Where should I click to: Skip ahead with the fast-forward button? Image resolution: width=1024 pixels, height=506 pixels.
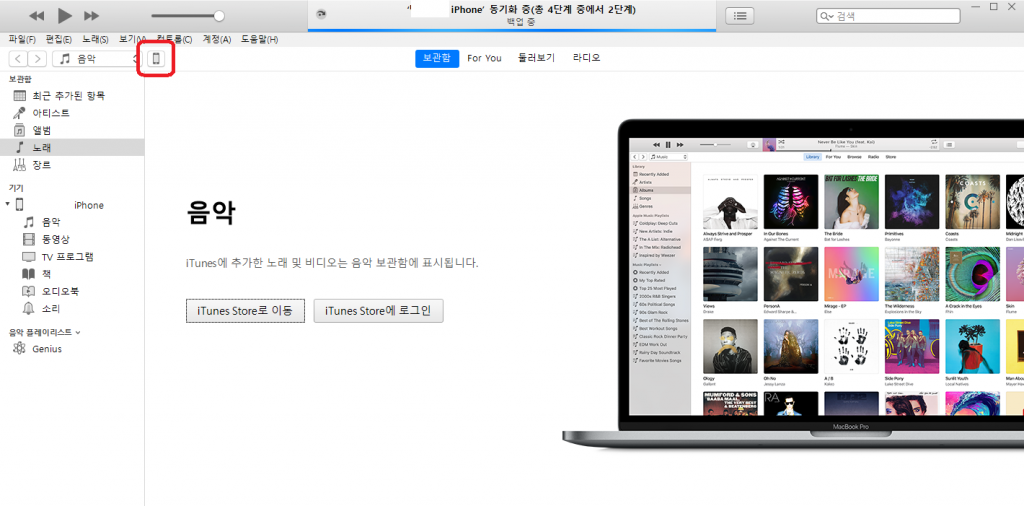92,16
